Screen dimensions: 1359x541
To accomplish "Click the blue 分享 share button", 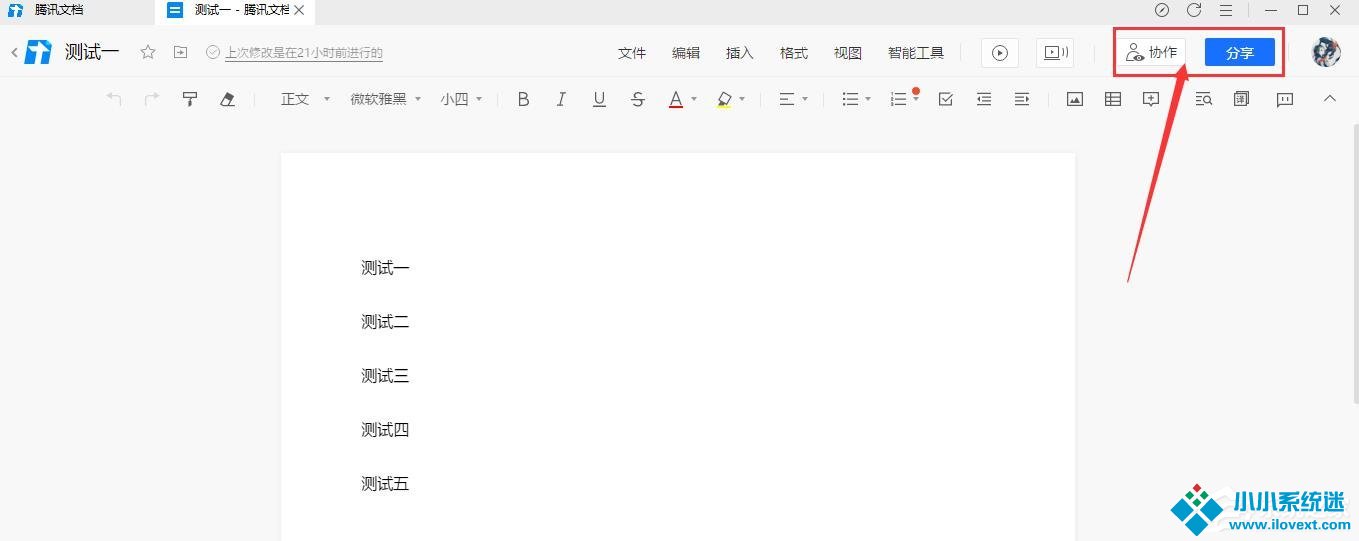I will [1240, 53].
